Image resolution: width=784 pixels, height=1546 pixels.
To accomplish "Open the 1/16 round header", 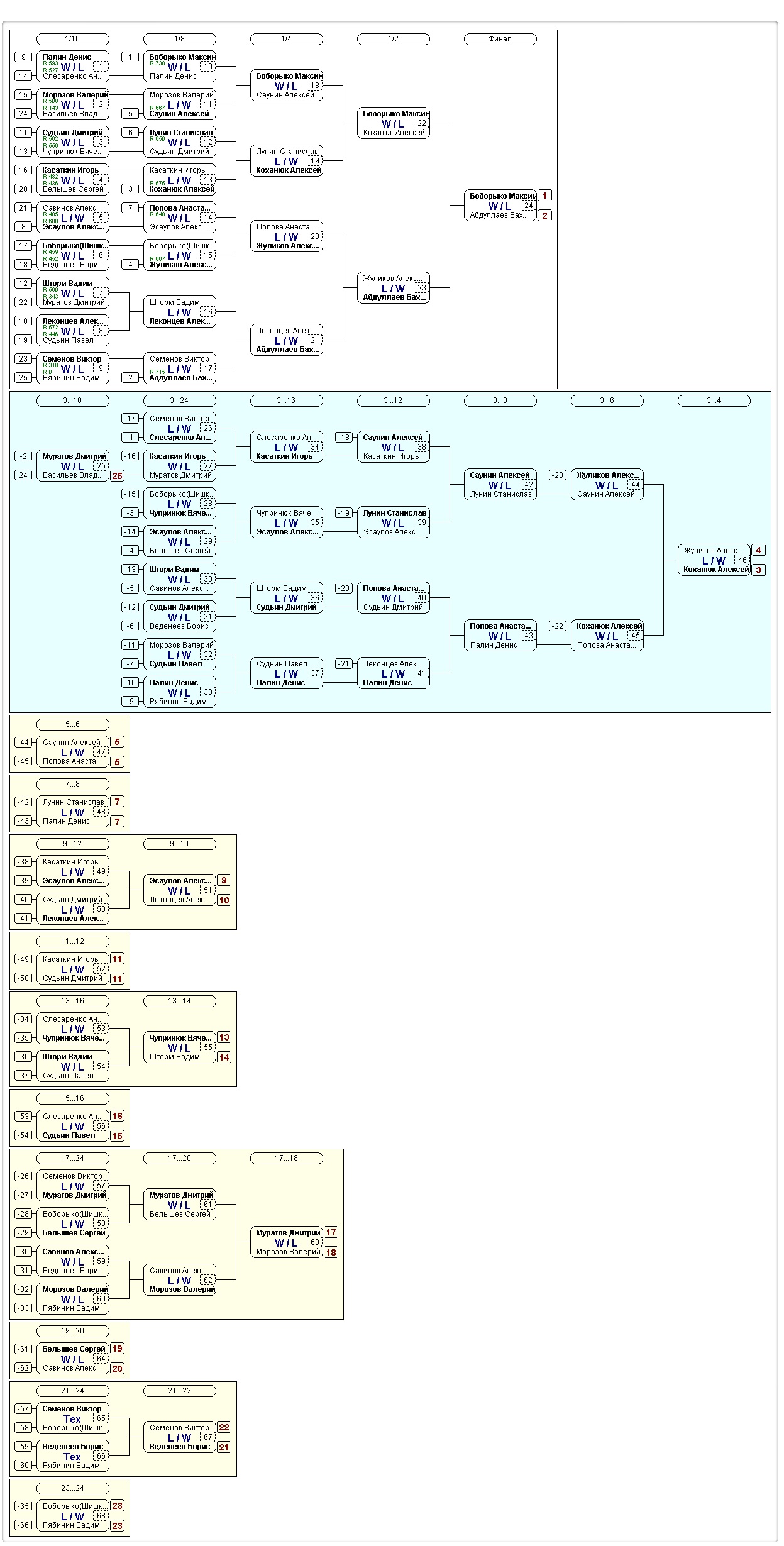I will click(x=73, y=39).
